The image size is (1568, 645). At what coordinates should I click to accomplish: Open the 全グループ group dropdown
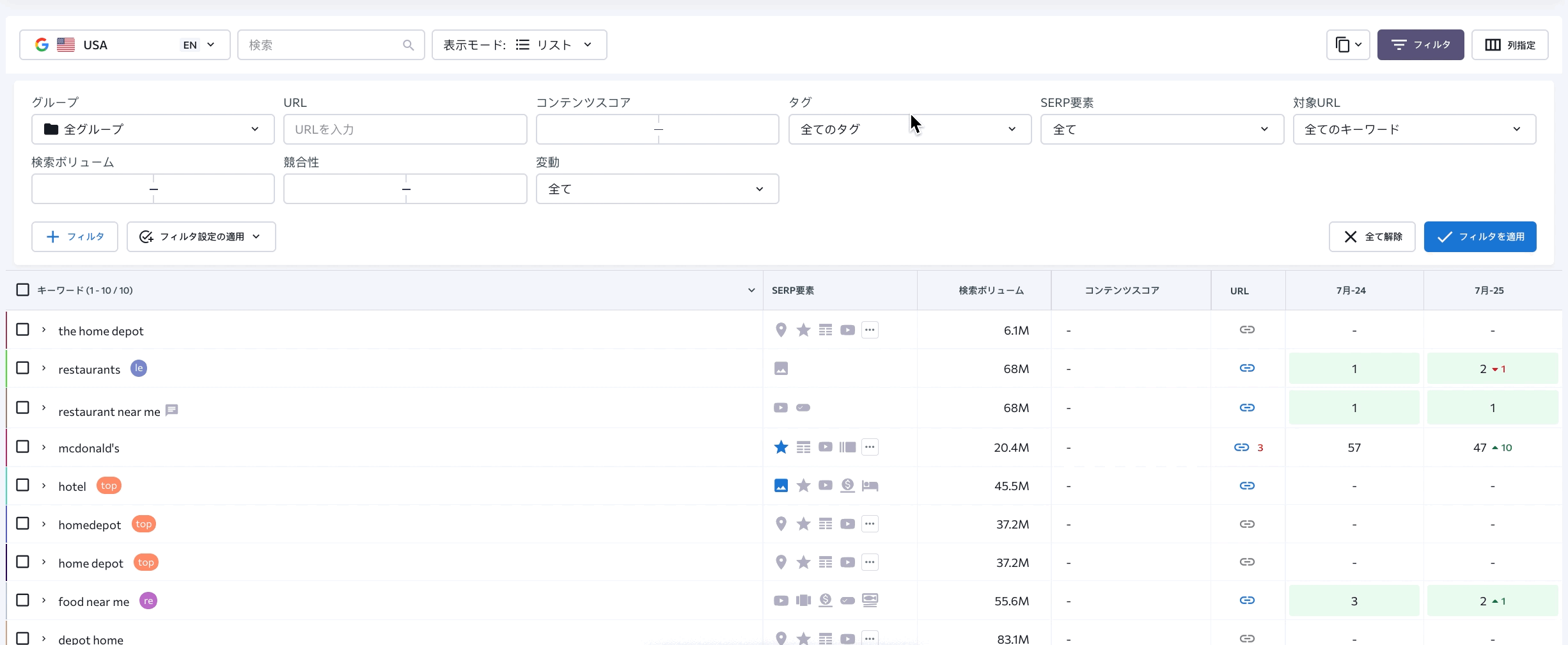[x=153, y=129]
